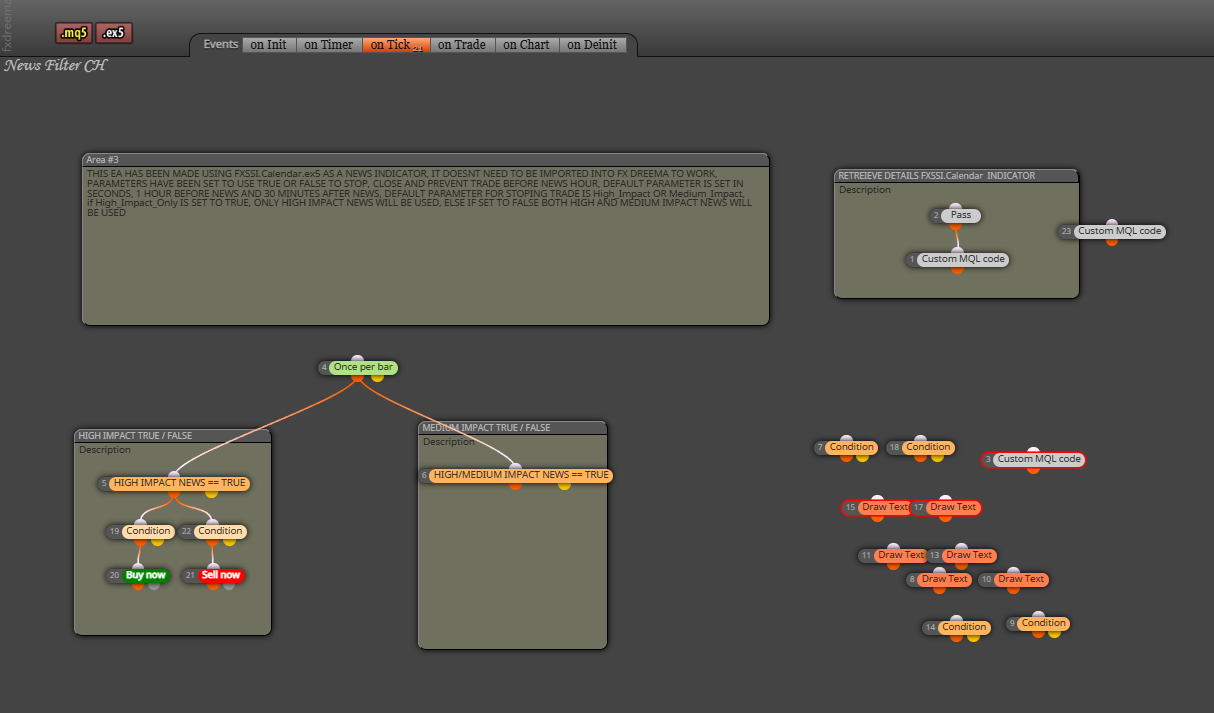Select Draw Text block number 13
This screenshot has width=1214, height=713.
(969, 555)
